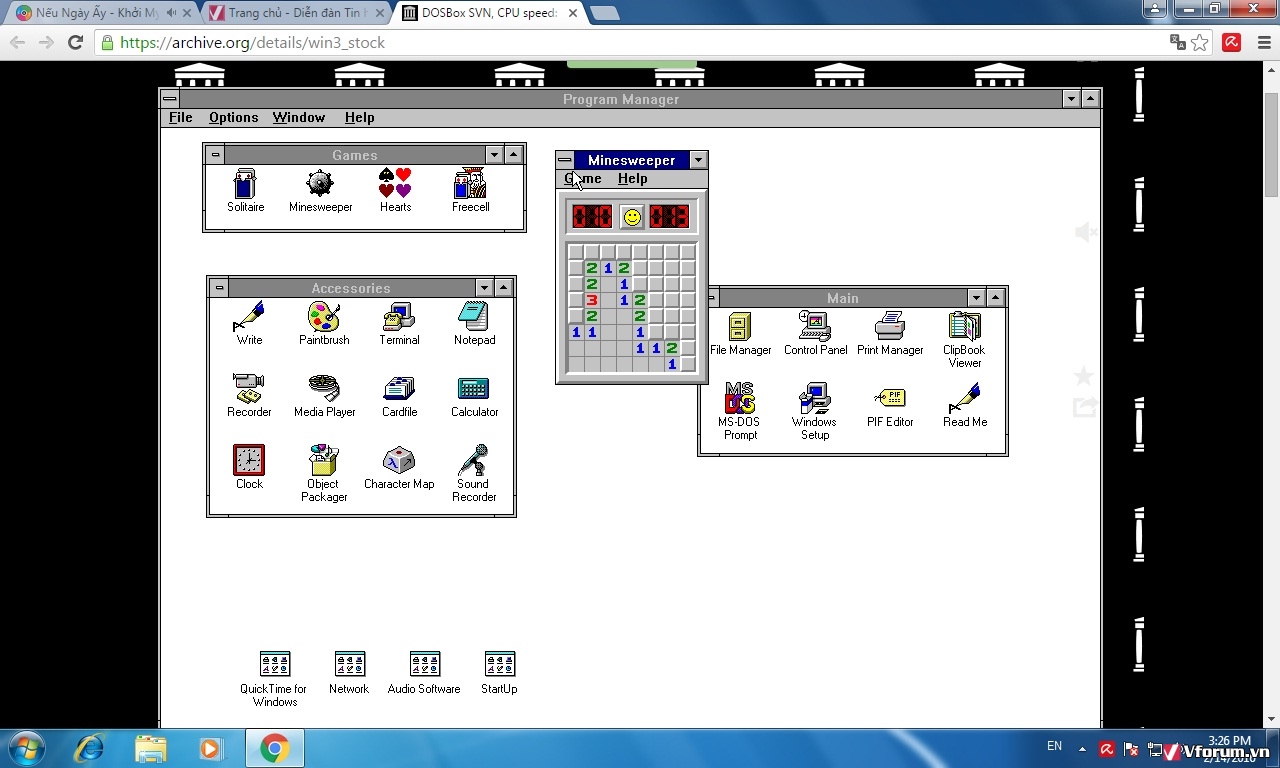Minimize the Accessories group window
This screenshot has height=768, width=1280.
pyautogui.click(x=484, y=288)
